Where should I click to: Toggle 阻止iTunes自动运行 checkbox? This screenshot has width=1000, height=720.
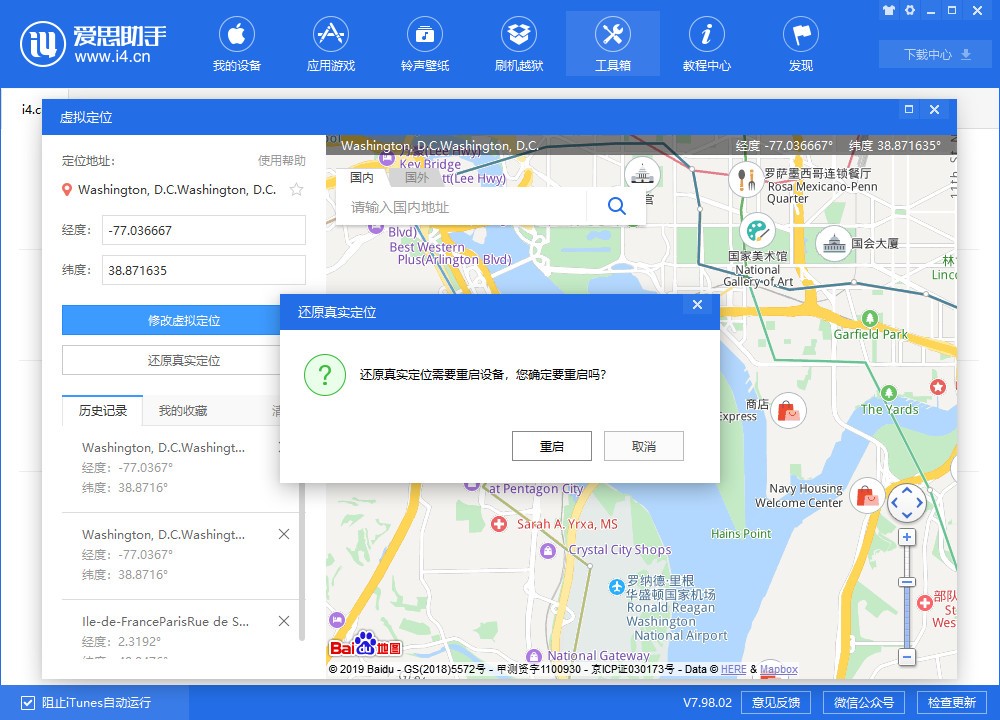[x=28, y=702]
